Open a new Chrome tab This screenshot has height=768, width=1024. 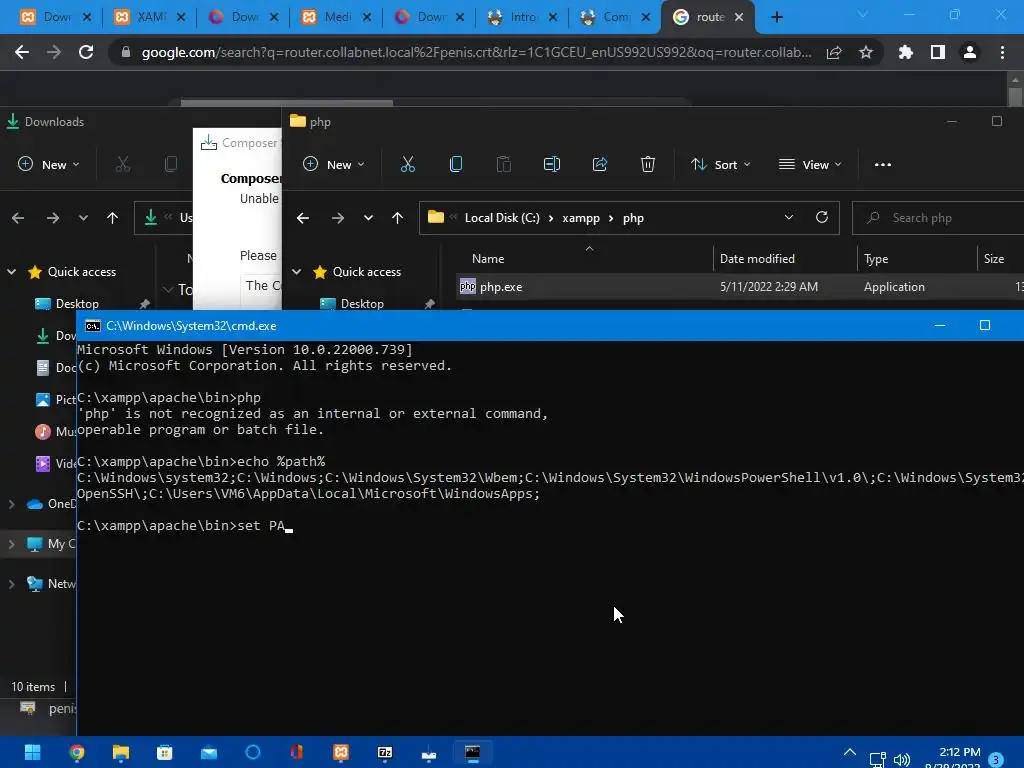(776, 17)
